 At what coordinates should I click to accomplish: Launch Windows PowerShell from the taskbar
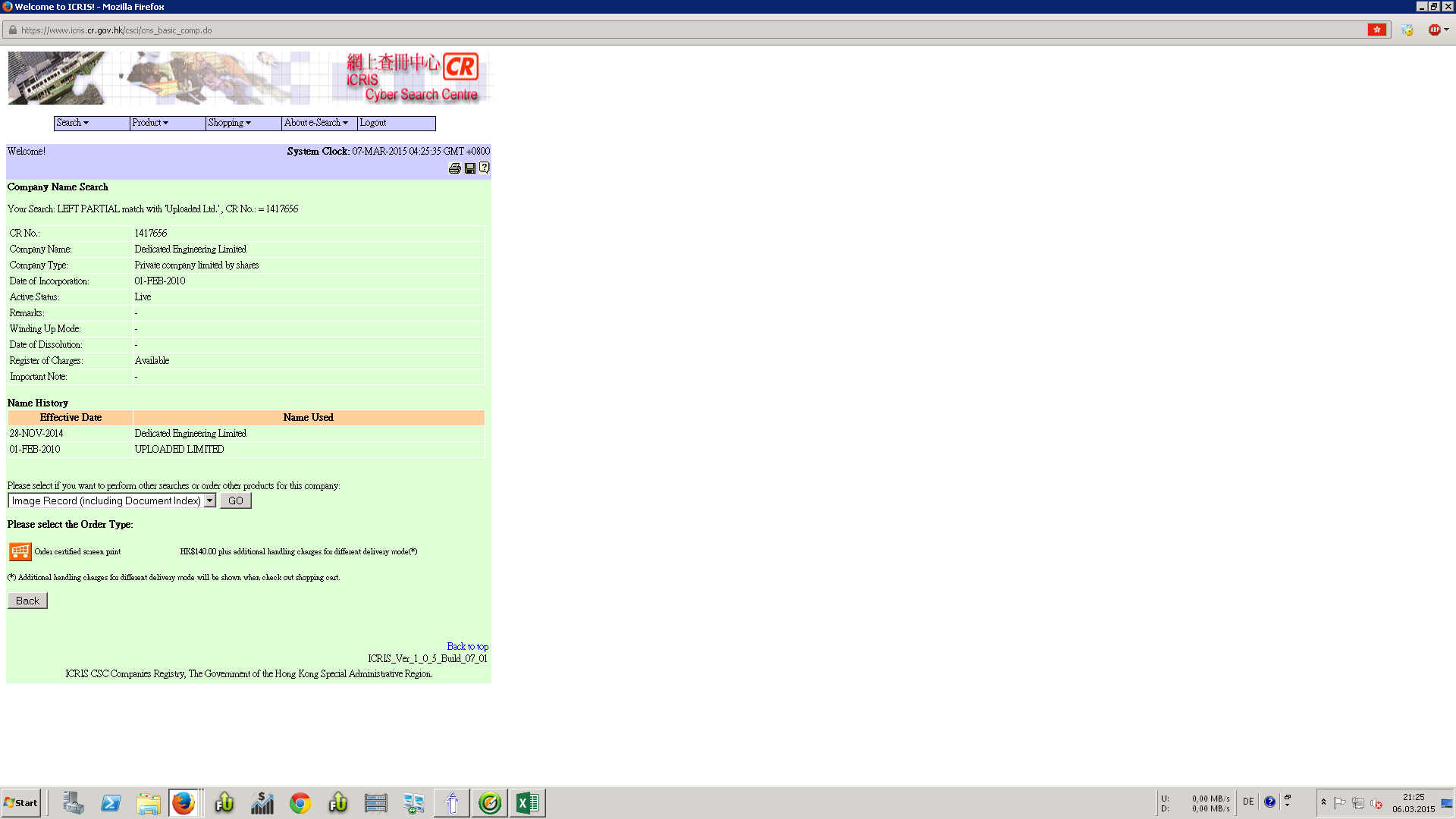[x=111, y=803]
